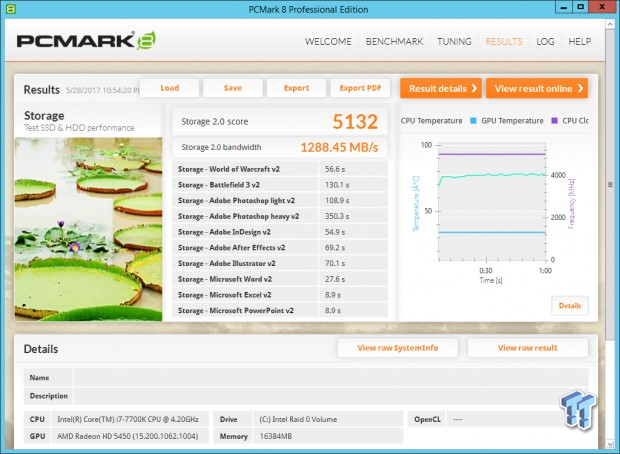Image resolution: width=620 pixels, height=454 pixels.
Task: Click the 350.3 s result value
Action: pyautogui.click(x=337, y=216)
